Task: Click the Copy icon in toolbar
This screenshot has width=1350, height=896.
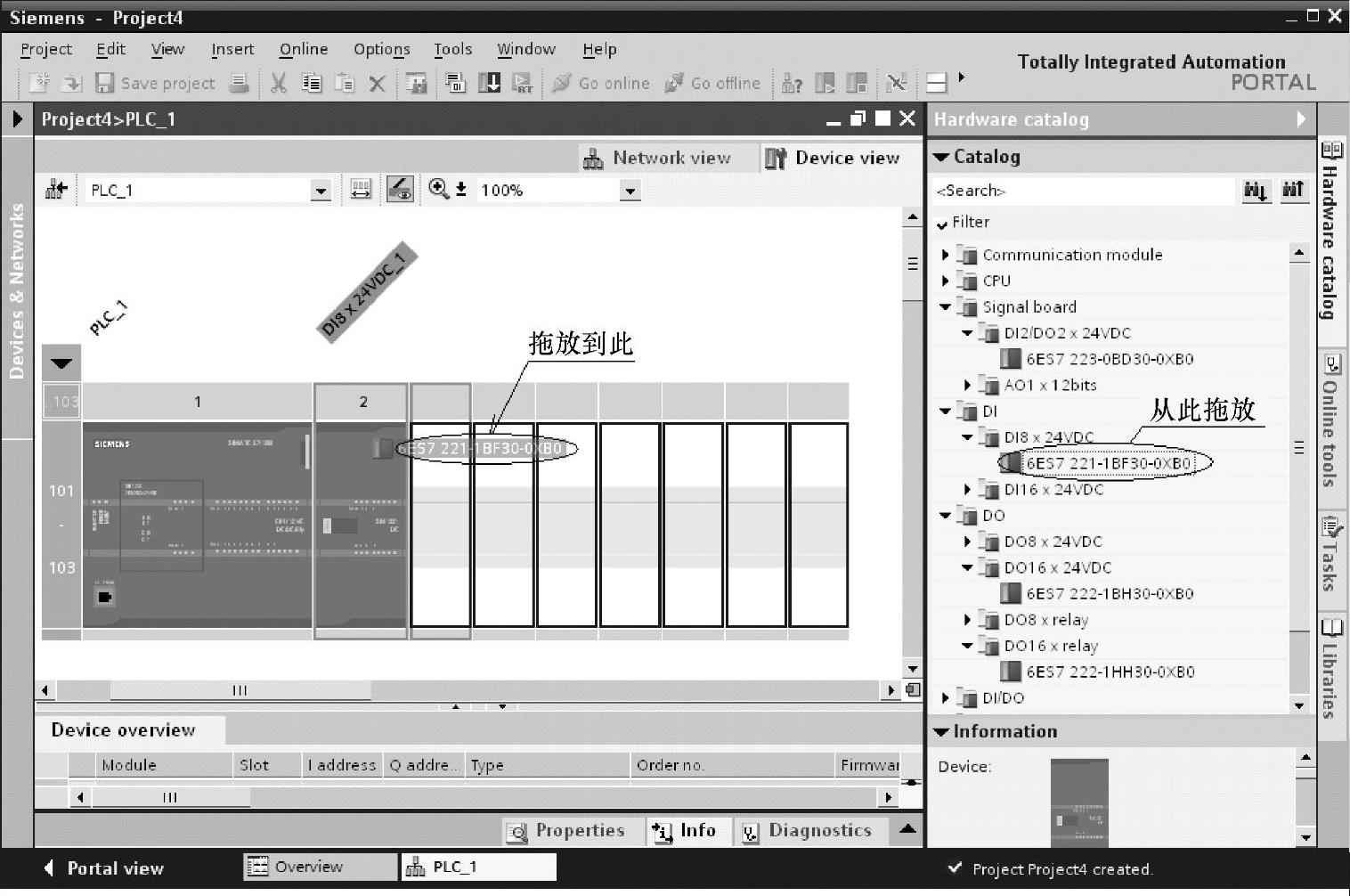Action: [311, 83]
